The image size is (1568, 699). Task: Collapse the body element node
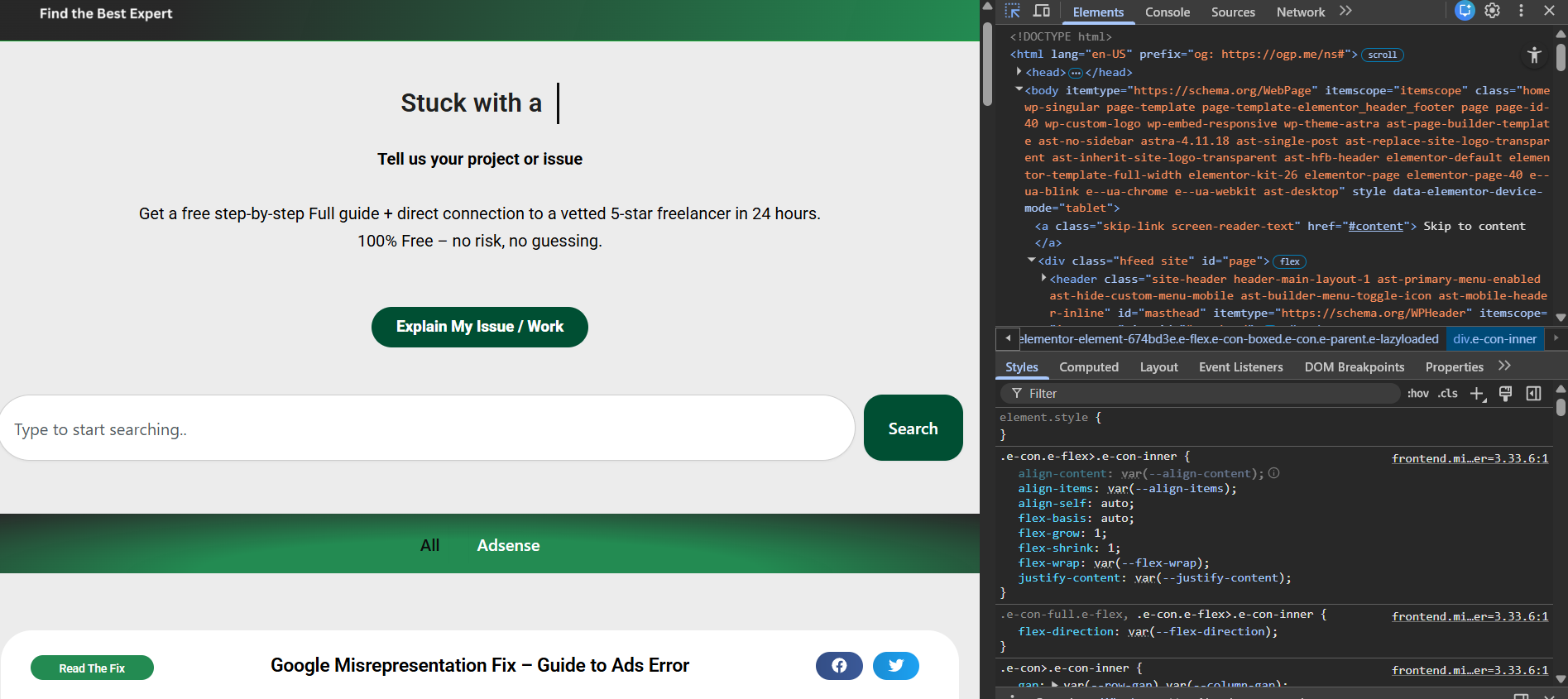[1019, 89]
